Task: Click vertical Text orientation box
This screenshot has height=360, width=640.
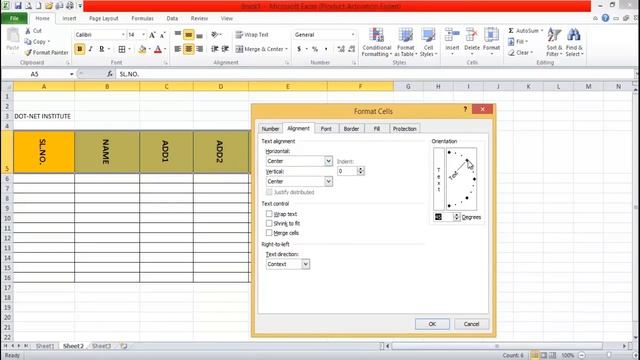Action: coord(439,179)
